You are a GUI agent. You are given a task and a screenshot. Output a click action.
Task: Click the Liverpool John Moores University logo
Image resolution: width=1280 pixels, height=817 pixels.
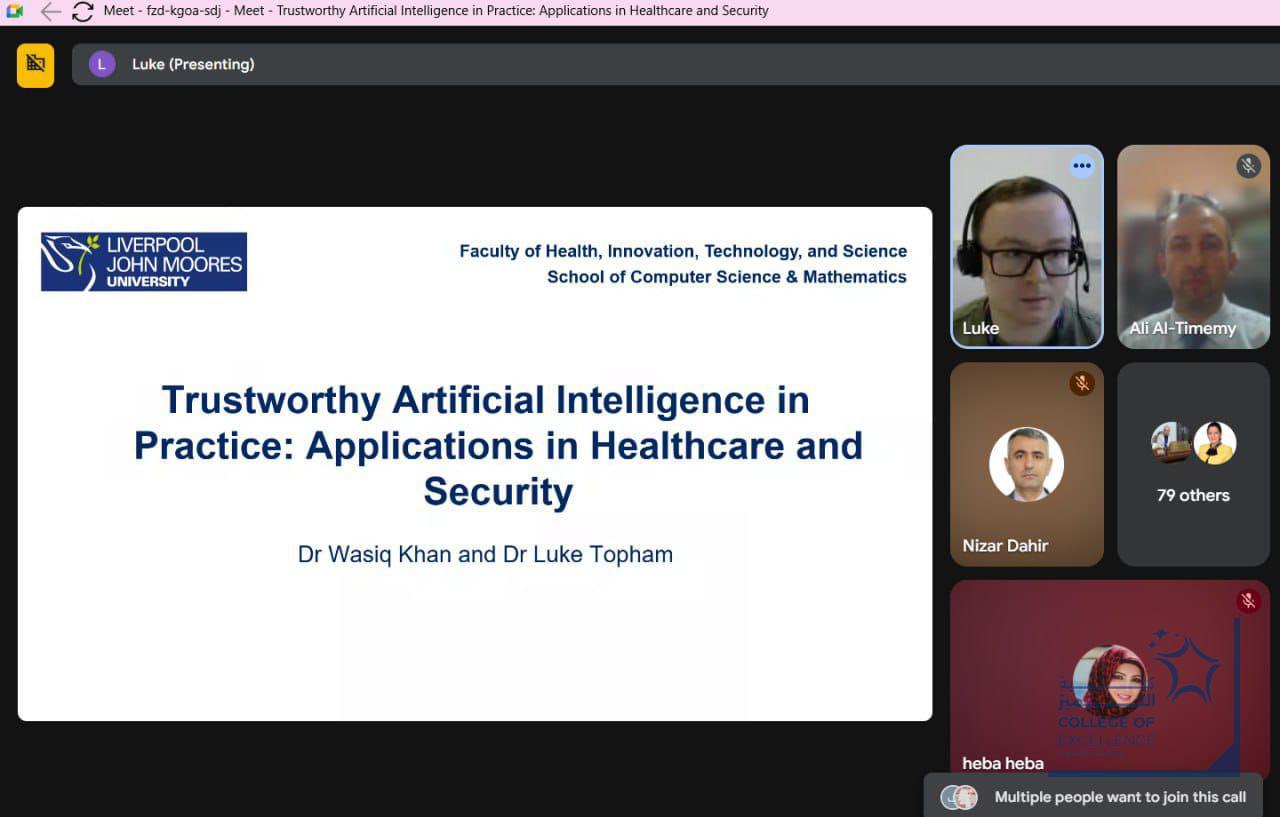[x=144, y=262]
